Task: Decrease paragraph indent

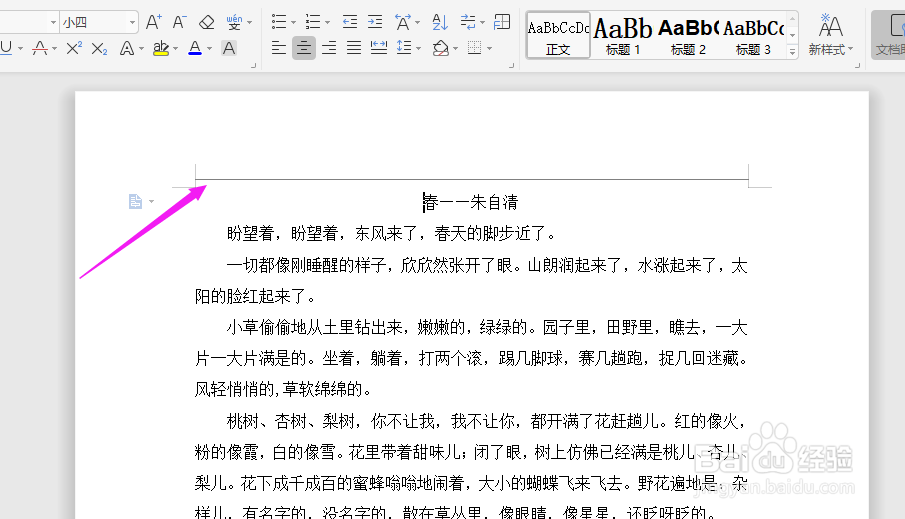Action: tap(350, 23)
